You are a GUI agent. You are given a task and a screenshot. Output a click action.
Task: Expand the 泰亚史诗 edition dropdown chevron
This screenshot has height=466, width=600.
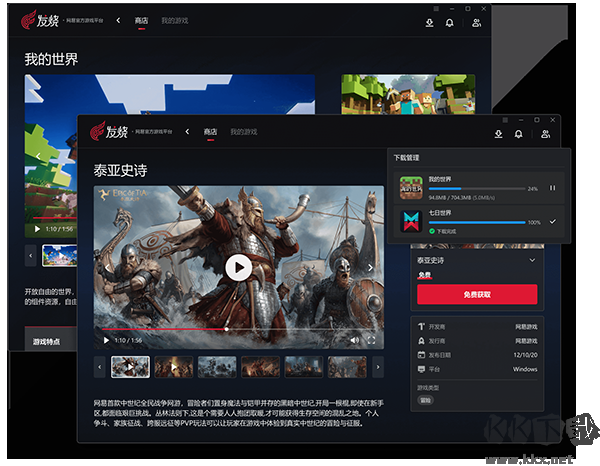(x=532, y=260)
